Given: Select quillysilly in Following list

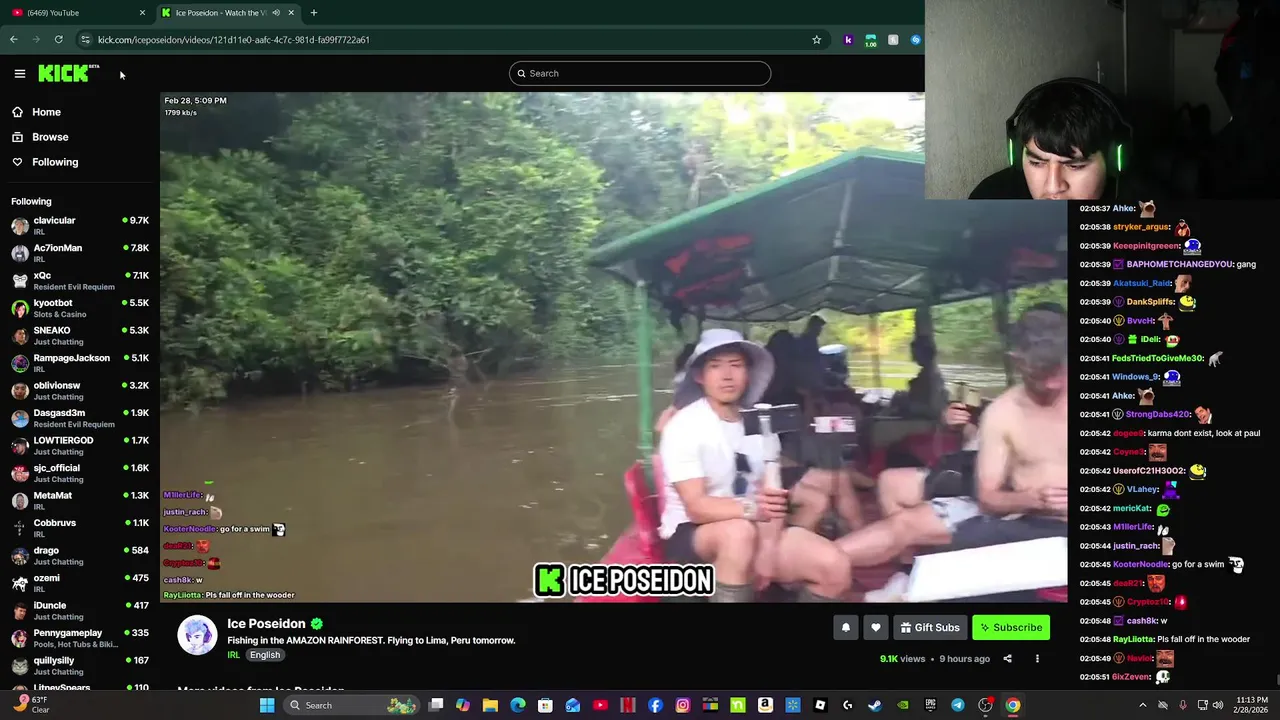Looking at the screenshot, I should (80, 665).
